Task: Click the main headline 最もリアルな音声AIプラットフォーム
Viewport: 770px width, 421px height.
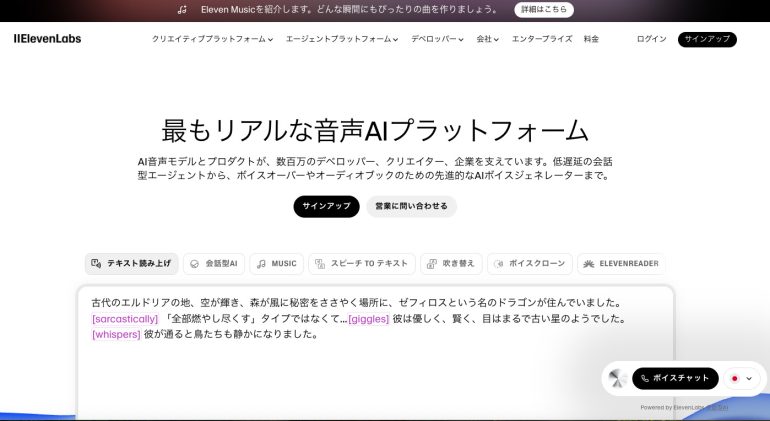Action: 375,131
